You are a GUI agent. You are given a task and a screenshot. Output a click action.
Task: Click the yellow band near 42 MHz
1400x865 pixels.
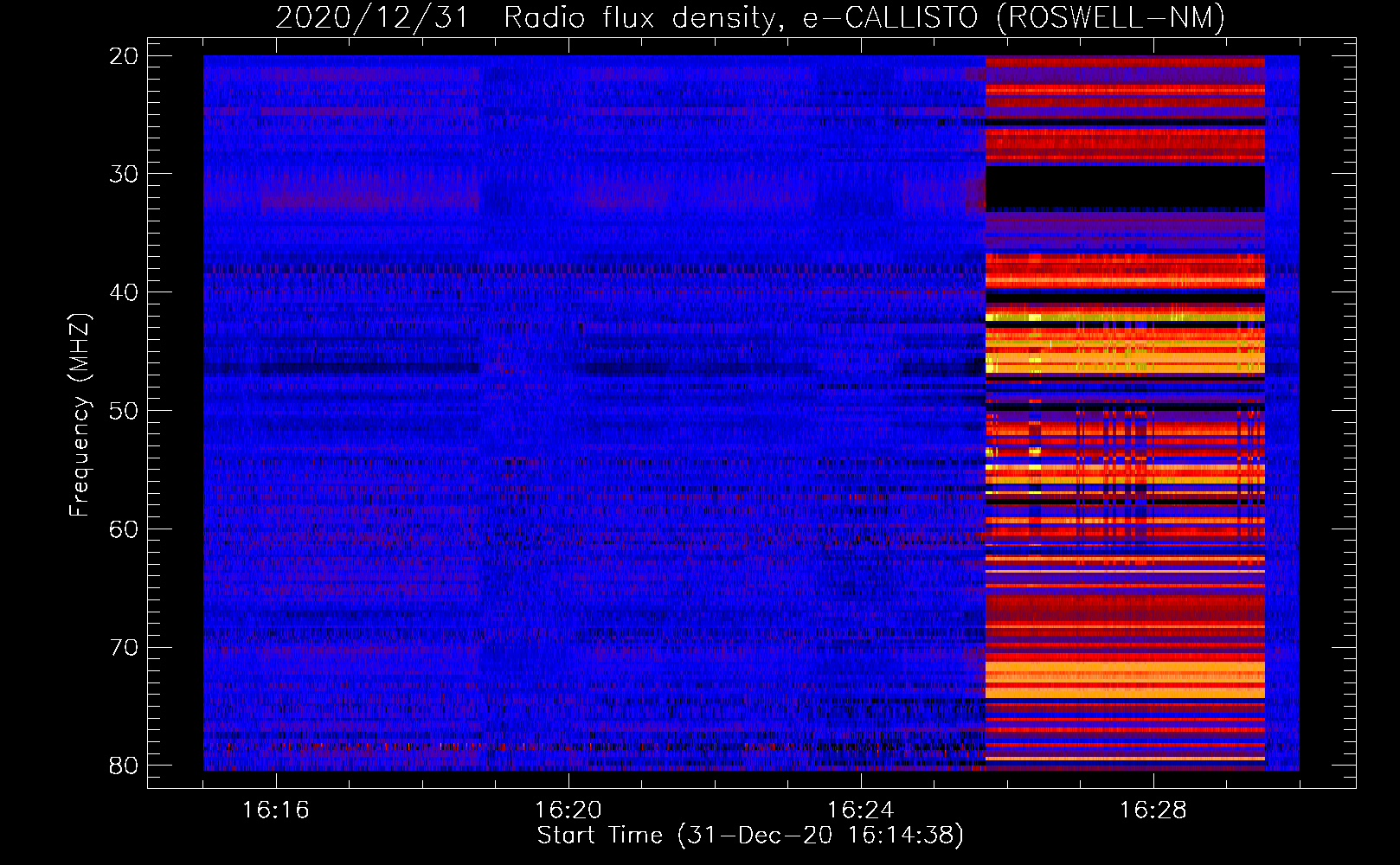tap(1125, 317)
